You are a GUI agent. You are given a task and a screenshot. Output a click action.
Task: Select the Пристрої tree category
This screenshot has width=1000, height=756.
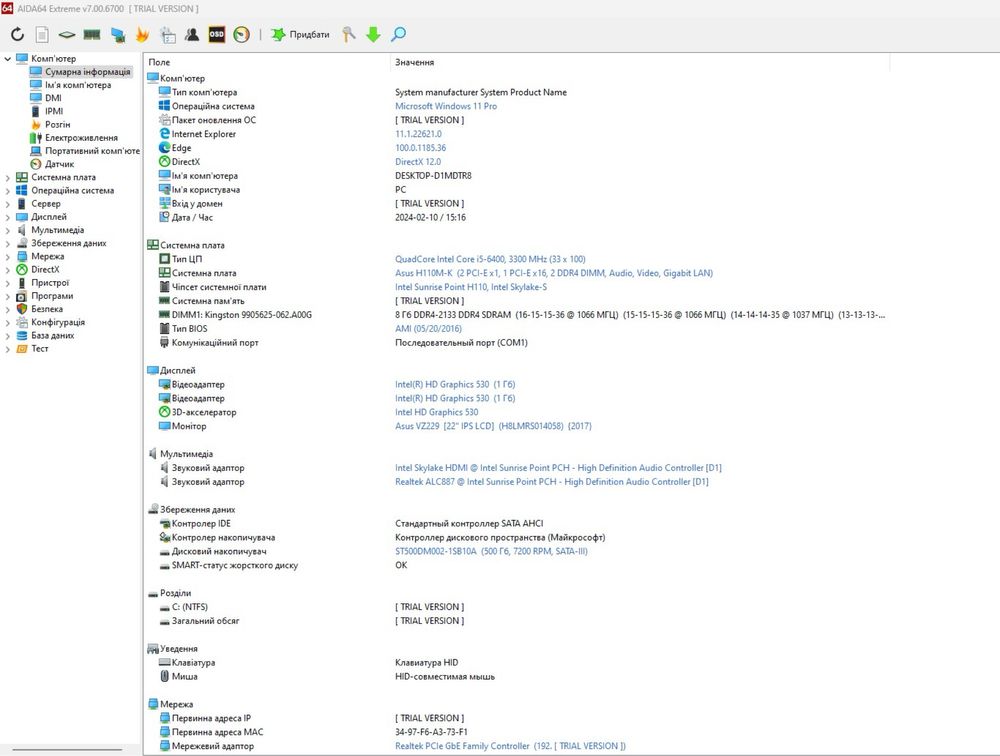click(50, 283)
